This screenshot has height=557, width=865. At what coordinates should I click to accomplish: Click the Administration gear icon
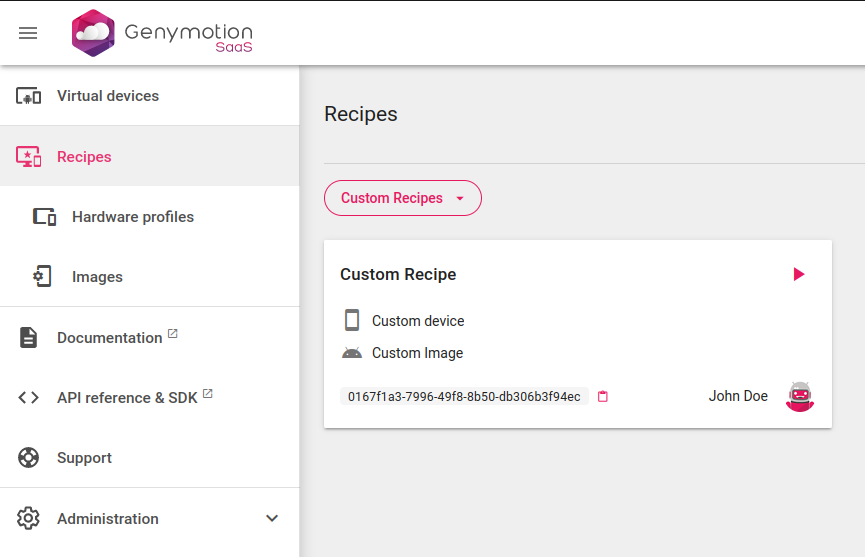coord(29,518)
